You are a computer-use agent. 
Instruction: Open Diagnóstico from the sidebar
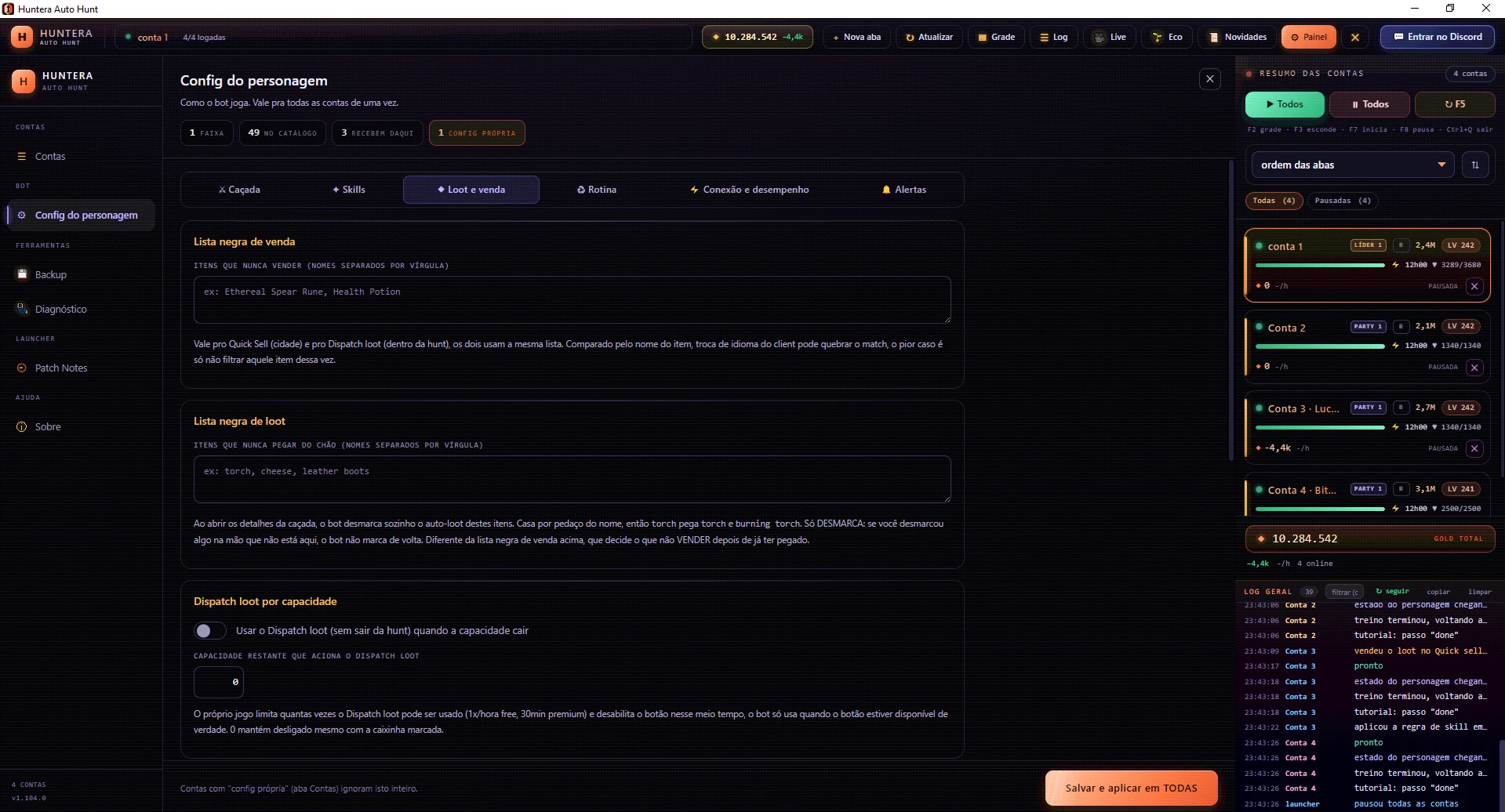(x=60, y=309)
